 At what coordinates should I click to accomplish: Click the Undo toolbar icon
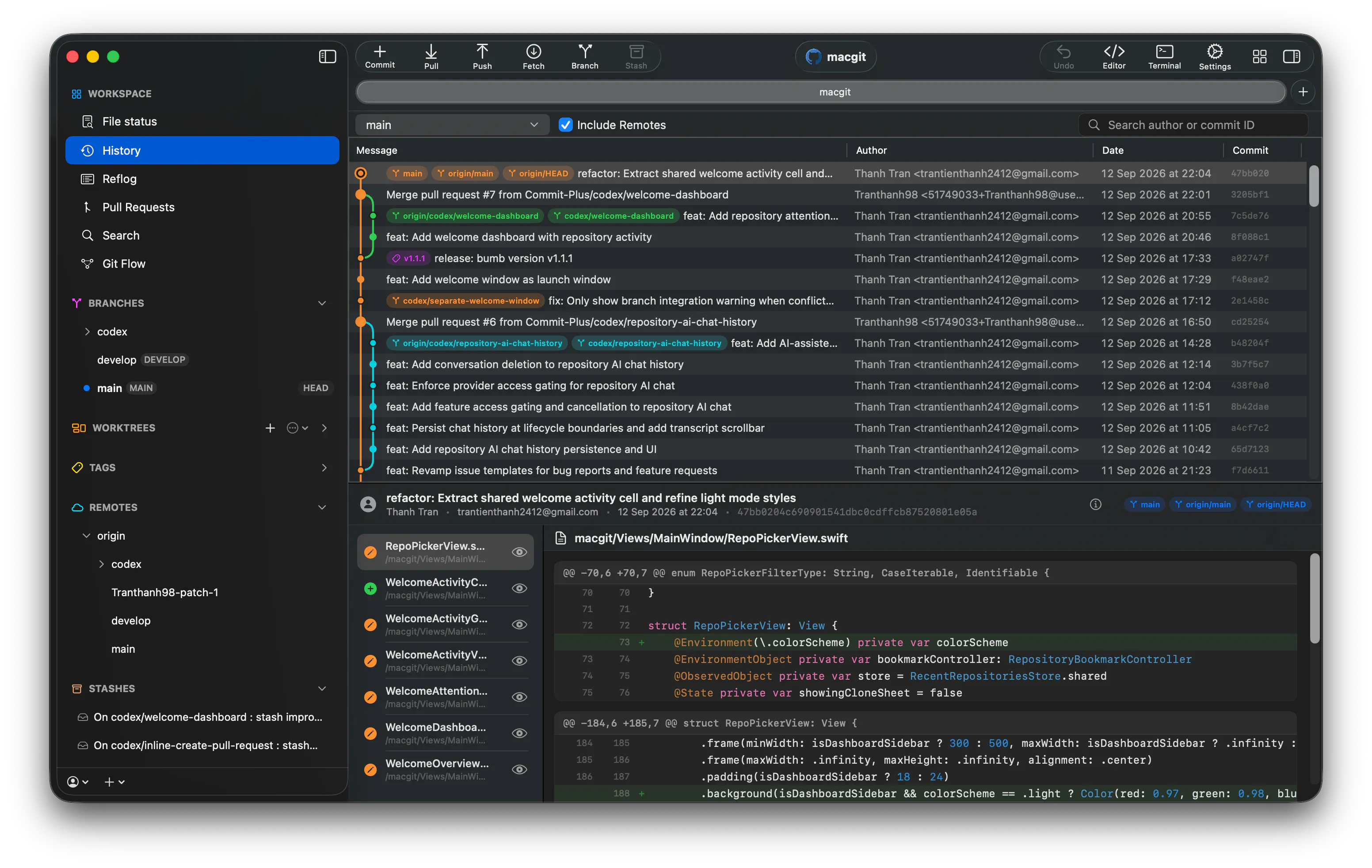coord(1063,57)
